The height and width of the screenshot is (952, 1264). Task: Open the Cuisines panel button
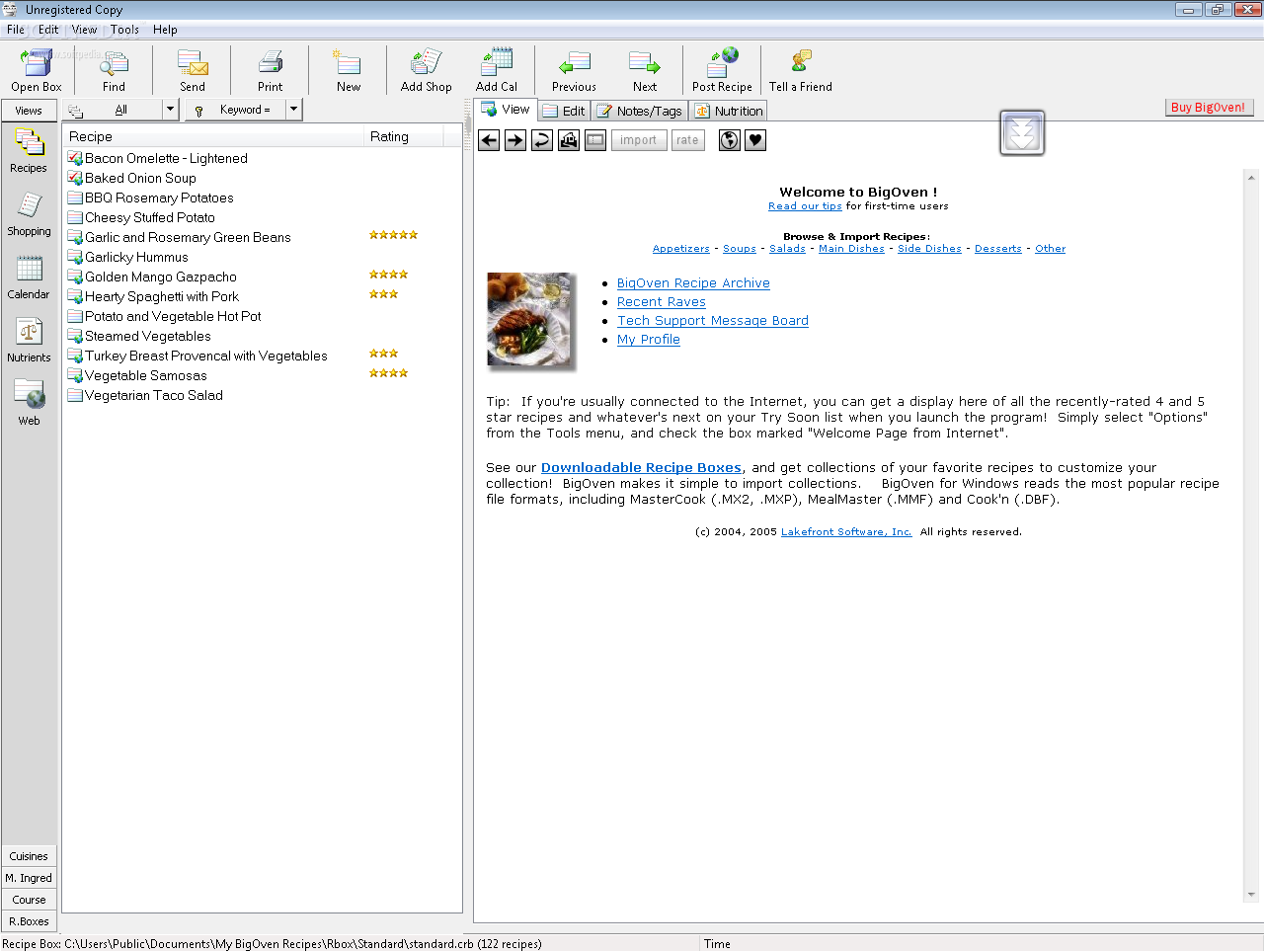[29, 856]
